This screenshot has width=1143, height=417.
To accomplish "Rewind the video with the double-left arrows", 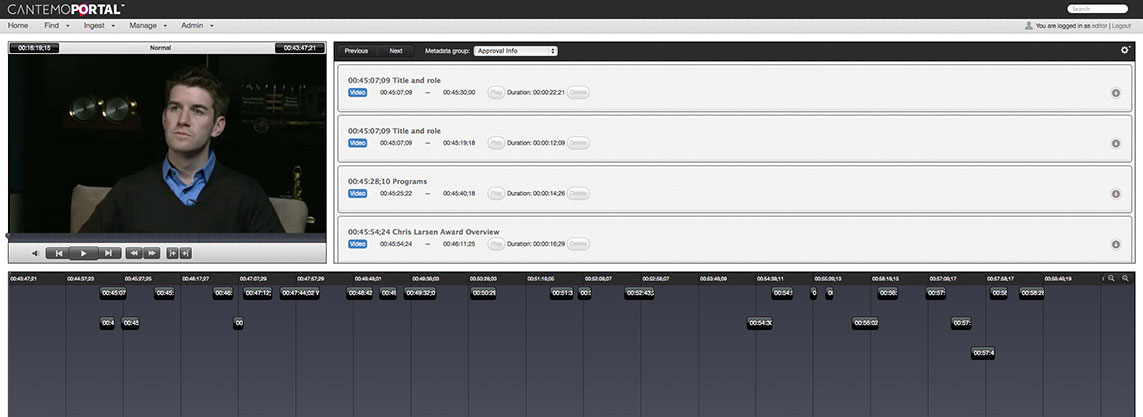I will 133,253.
